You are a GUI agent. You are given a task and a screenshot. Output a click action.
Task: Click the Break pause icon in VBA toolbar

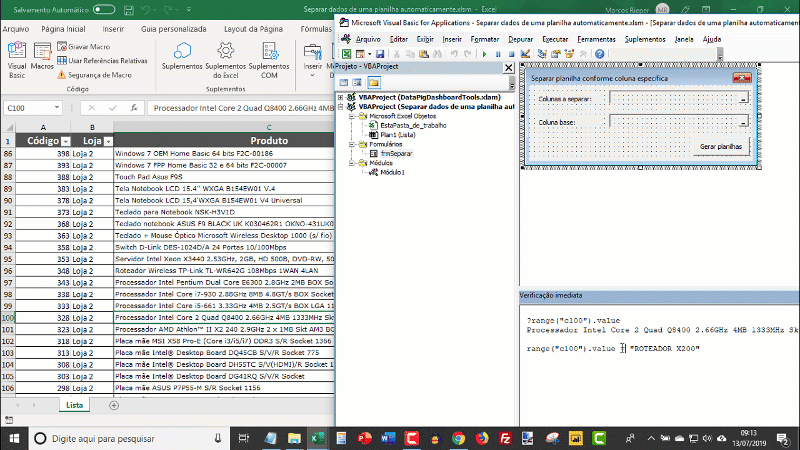tap(498, 54)
